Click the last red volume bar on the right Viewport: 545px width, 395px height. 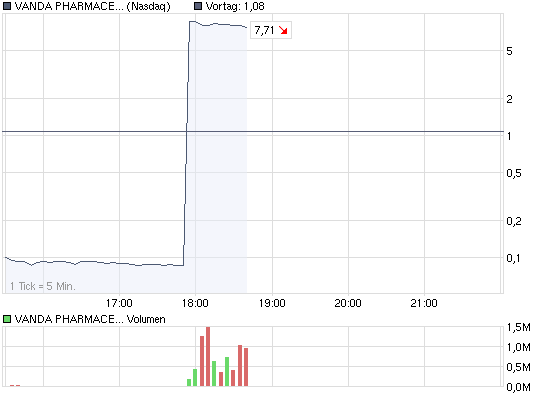[246, 367]
